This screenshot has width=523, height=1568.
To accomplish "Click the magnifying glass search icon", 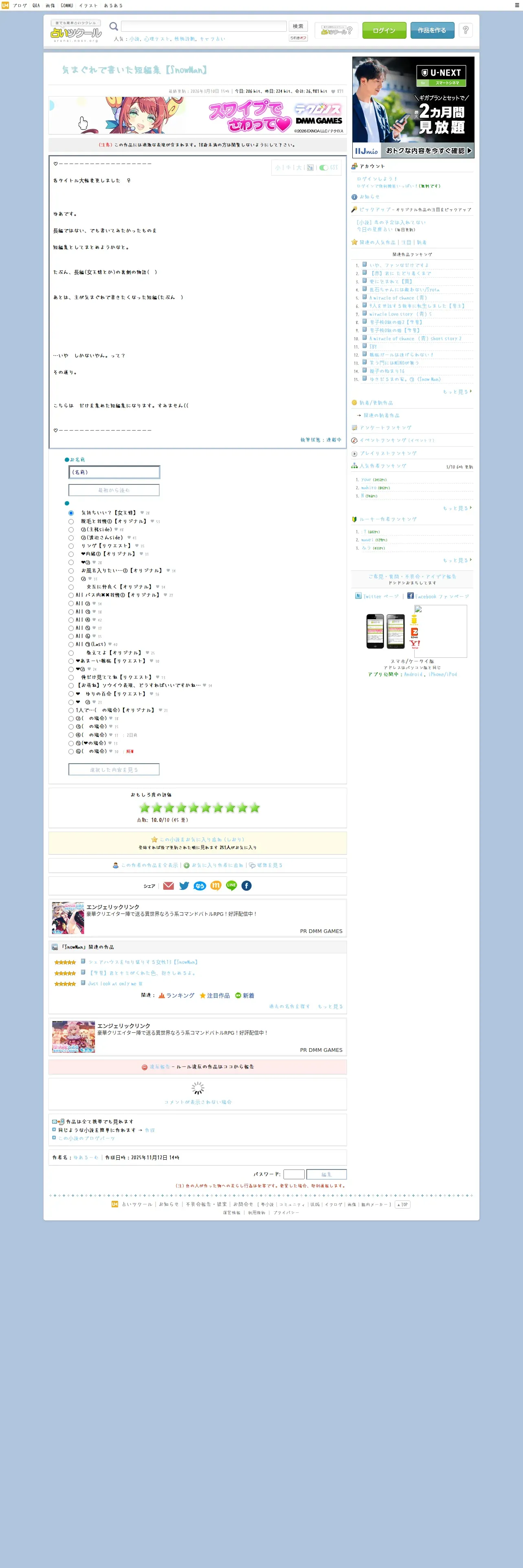I will pos(113,26).
